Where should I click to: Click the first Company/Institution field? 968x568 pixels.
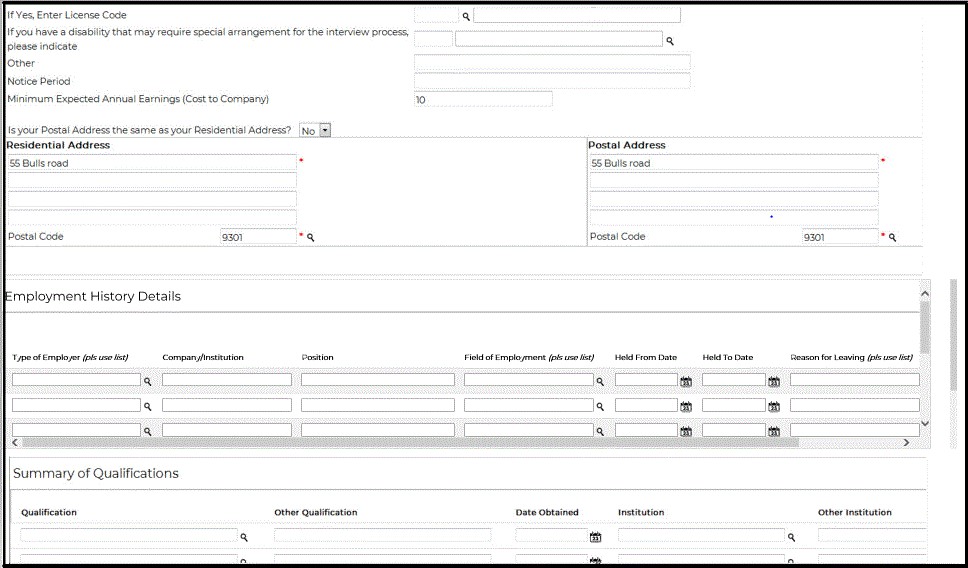(x=227, y=380)
